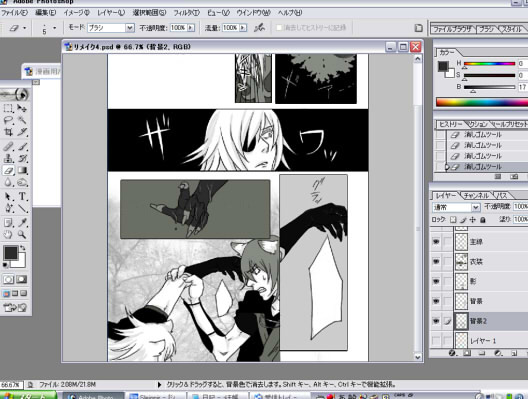Create new layer icon in Layers panel
Viewport: 528px width, 399px height.
[x=514, y=353]
